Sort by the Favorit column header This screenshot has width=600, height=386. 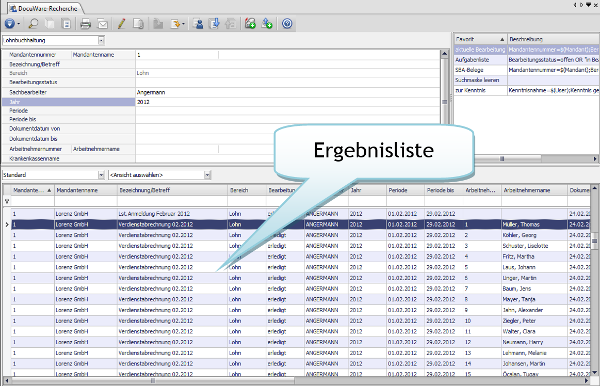[x=480, y=39]
